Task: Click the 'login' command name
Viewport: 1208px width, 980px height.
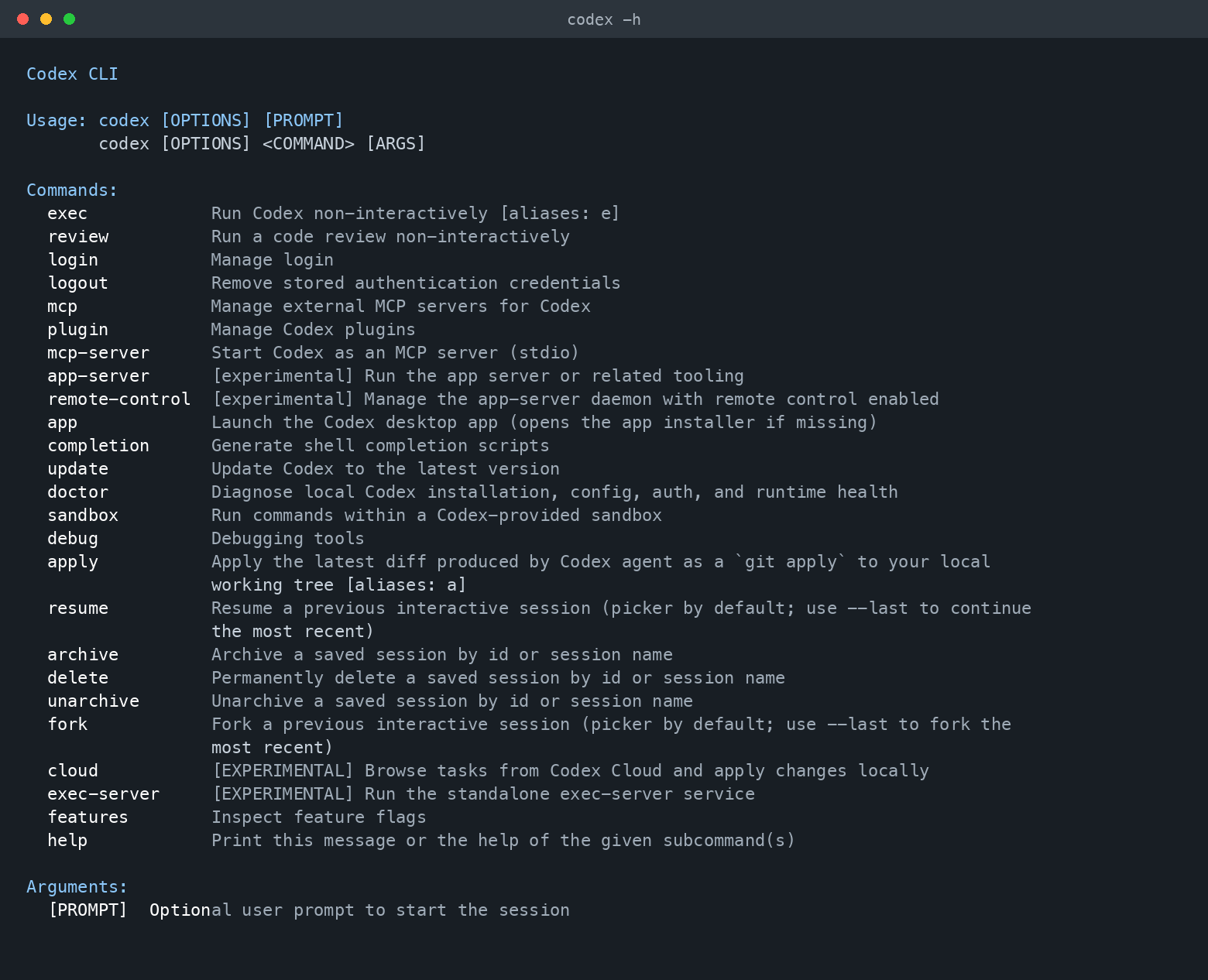Action: [73, 260]
